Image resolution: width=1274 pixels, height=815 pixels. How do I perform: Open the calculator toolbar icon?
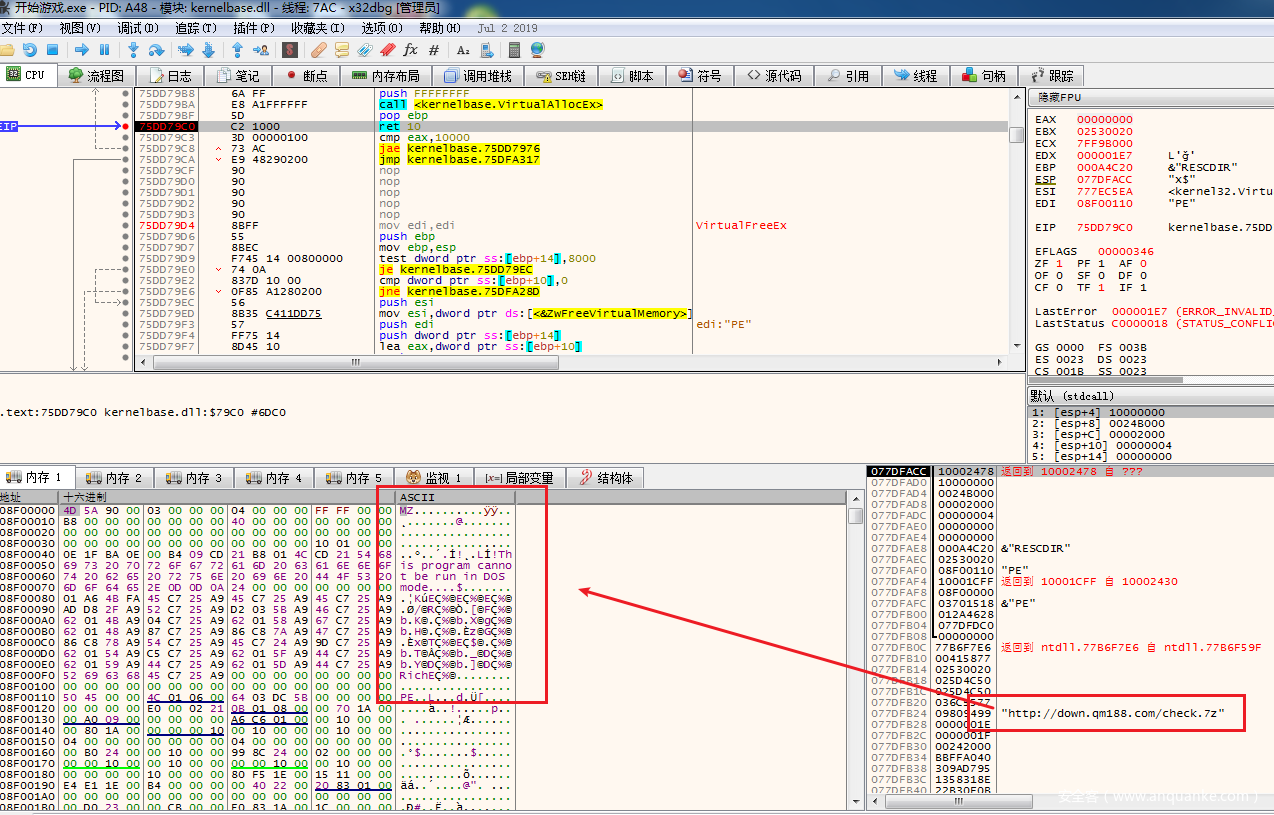pyautogui.click(x=514, y=50)
